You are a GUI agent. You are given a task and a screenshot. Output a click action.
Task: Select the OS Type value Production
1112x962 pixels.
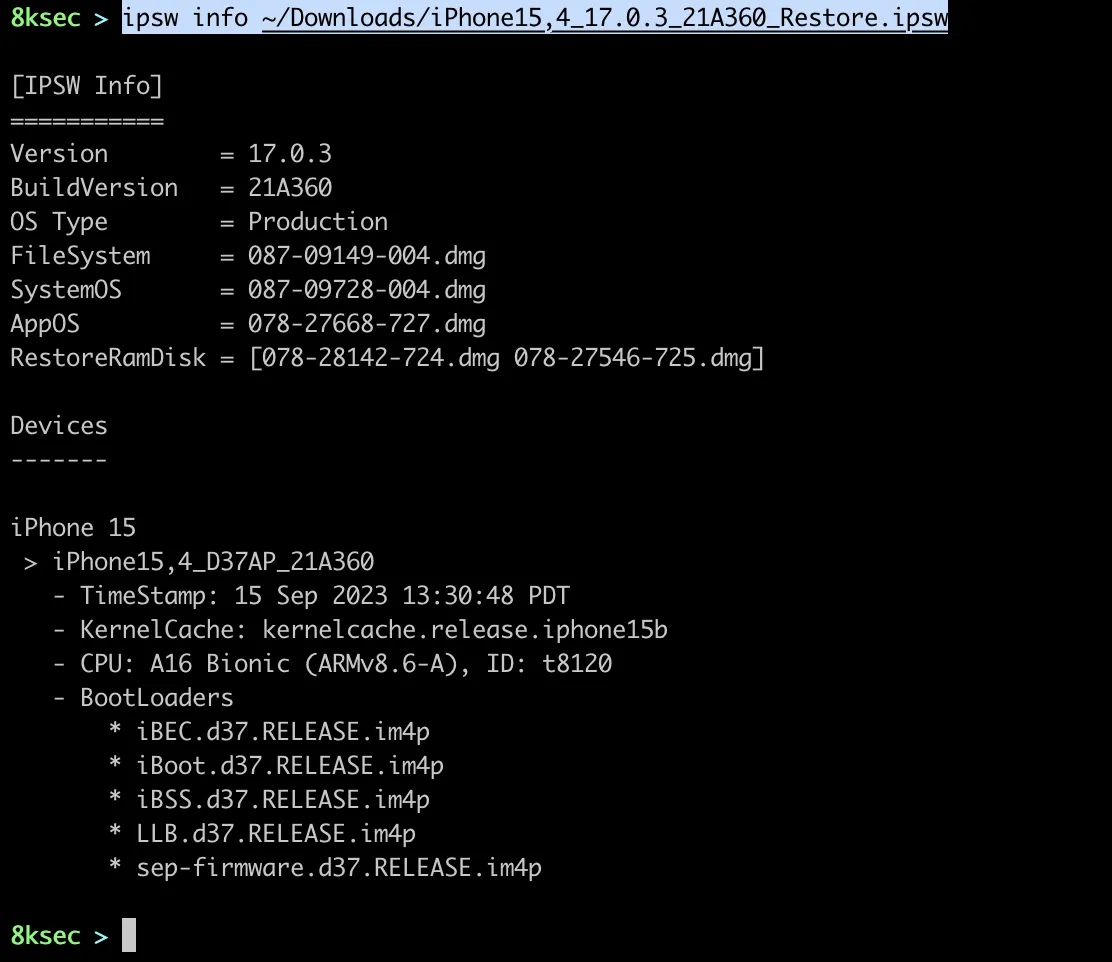point(318,222)
